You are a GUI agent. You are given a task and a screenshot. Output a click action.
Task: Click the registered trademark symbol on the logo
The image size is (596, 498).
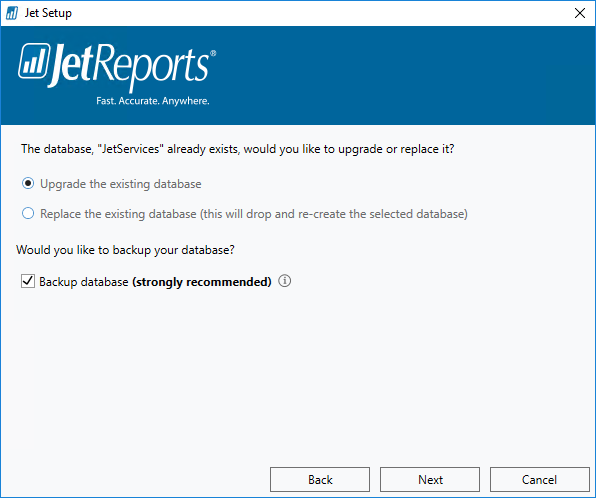[213, 53]
